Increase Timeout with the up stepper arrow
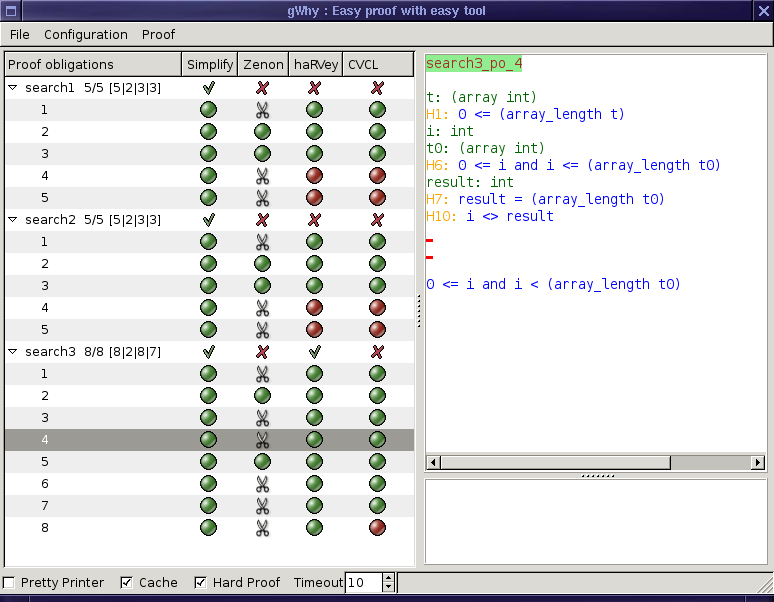Viewport: 774px width, 602px height. click(x=388, y=578)
